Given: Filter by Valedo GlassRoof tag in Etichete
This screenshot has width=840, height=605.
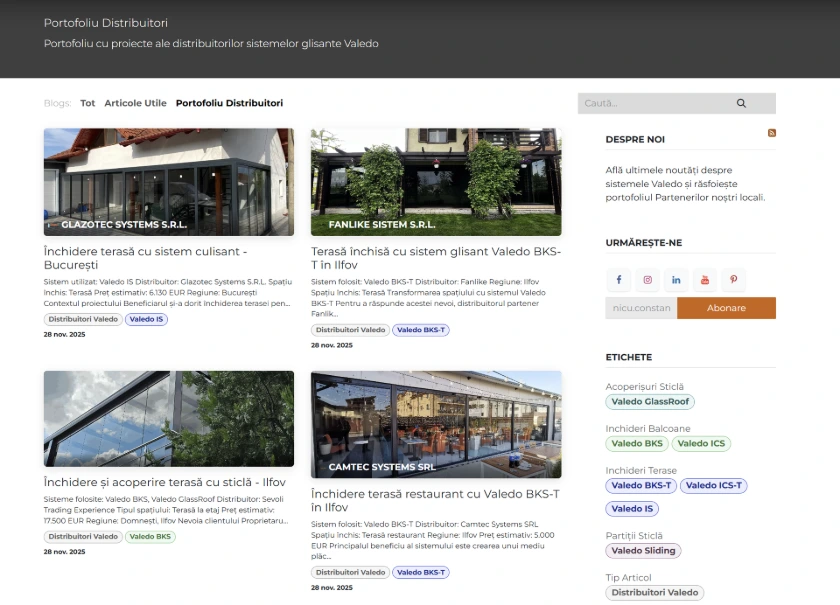Looking at the screenshot, I should [650, 402].
